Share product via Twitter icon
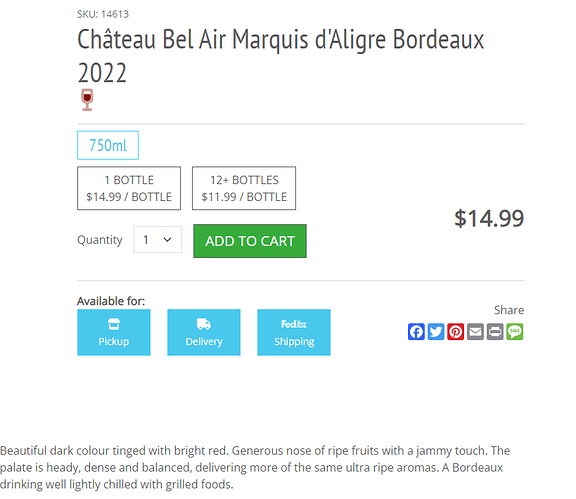Image resolution: width=576 pixels, height=499 pixels. click(436, 332)
